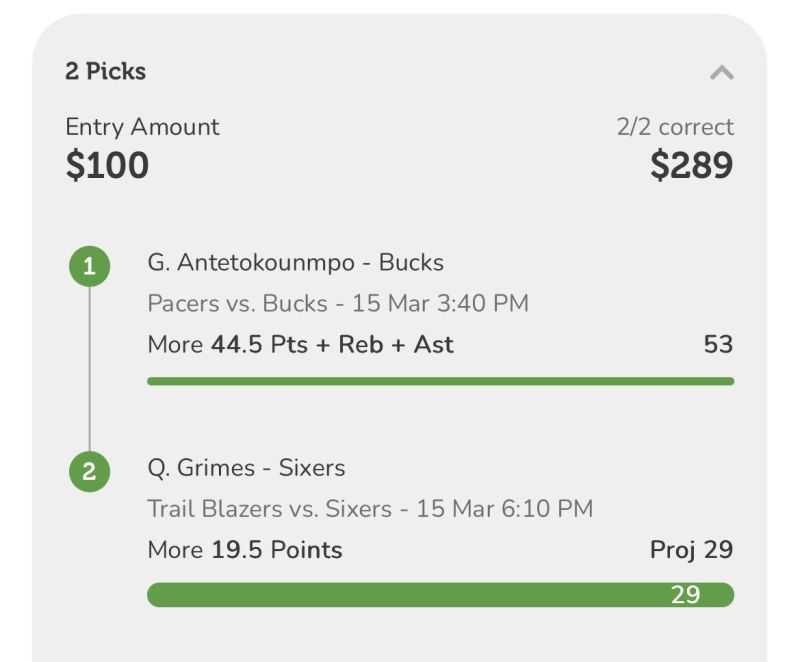Click Grimes' green points progress bar
Image resolution: width=800 pixels, height=662 pixels.
[400, 595]
